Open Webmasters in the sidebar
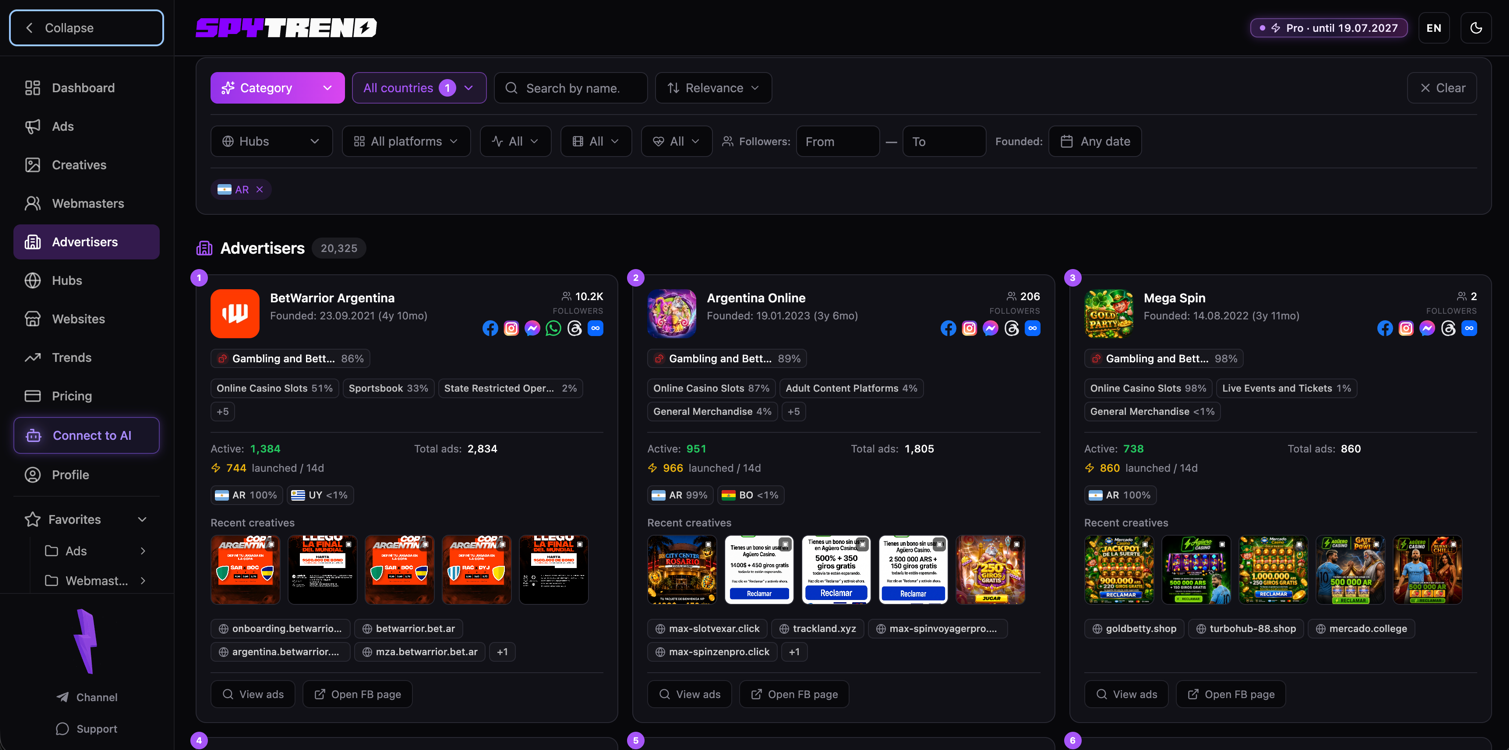The image size is (1509, 750). [x=86, y=203]
